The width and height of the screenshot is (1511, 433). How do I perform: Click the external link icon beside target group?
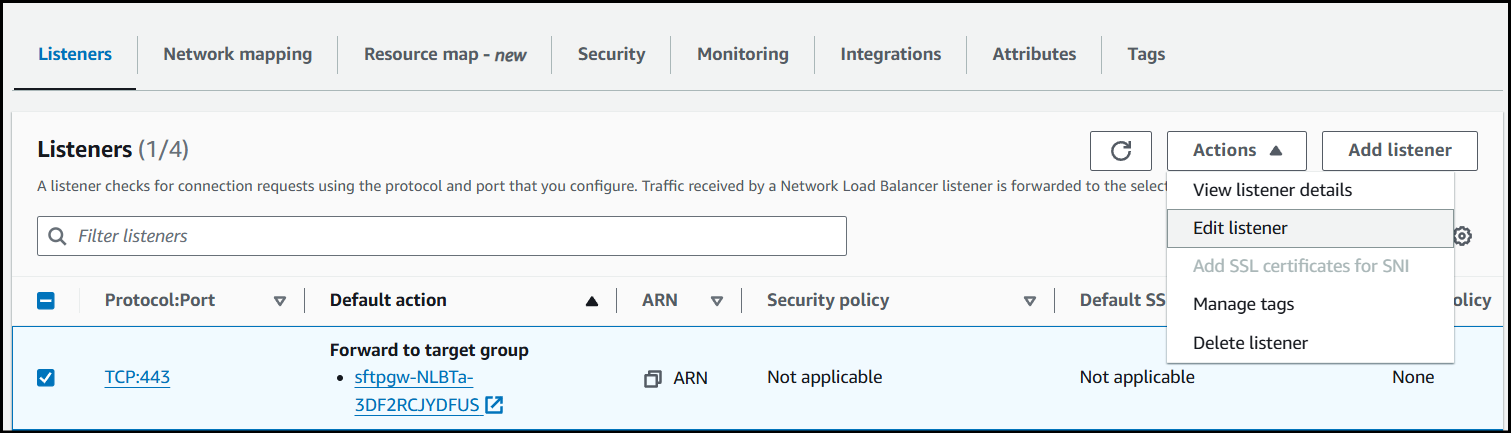pyautogui.click(x=494, y=405)
